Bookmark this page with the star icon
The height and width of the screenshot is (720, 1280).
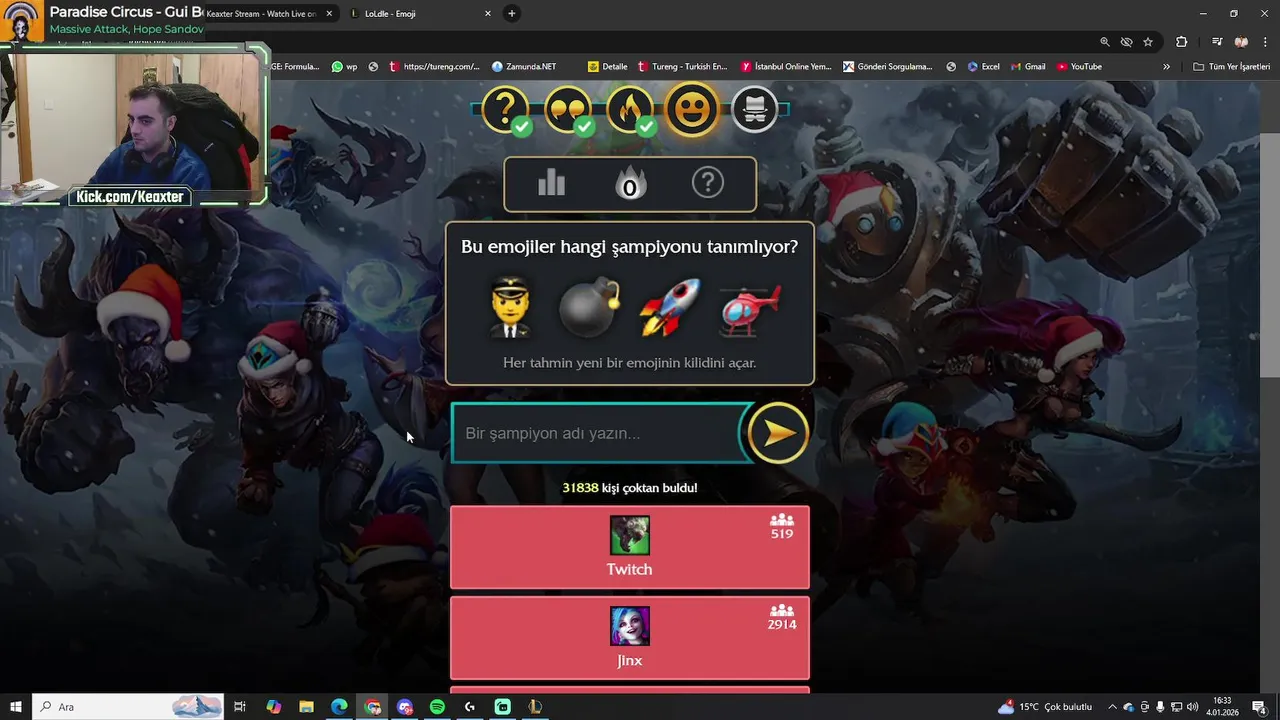click(x=1148, y=42)
